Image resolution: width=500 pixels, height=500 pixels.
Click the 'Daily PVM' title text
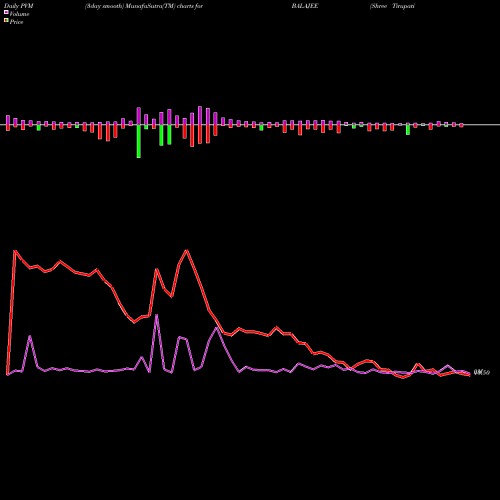tap(19, 6)
